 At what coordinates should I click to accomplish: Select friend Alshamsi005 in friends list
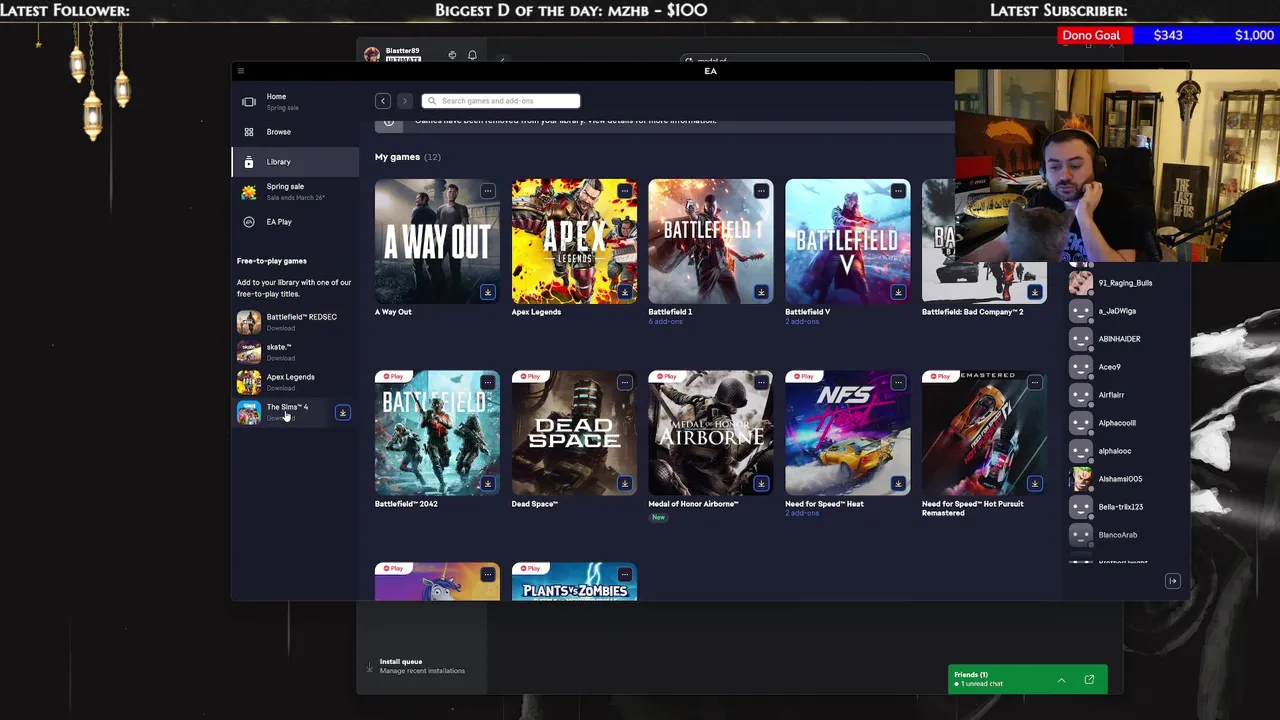[1125, 479]
